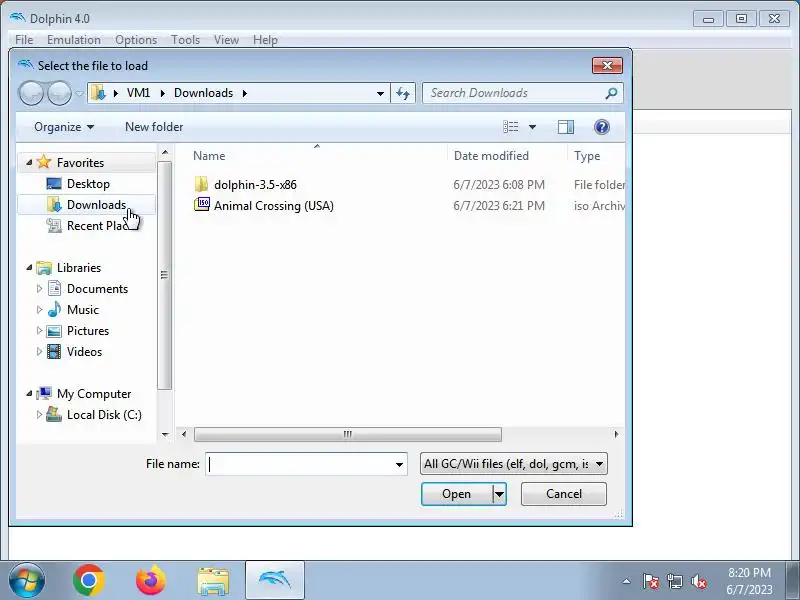Open the Open button split arrow
This screenshot has width=800, height=600.
[499, 494]
